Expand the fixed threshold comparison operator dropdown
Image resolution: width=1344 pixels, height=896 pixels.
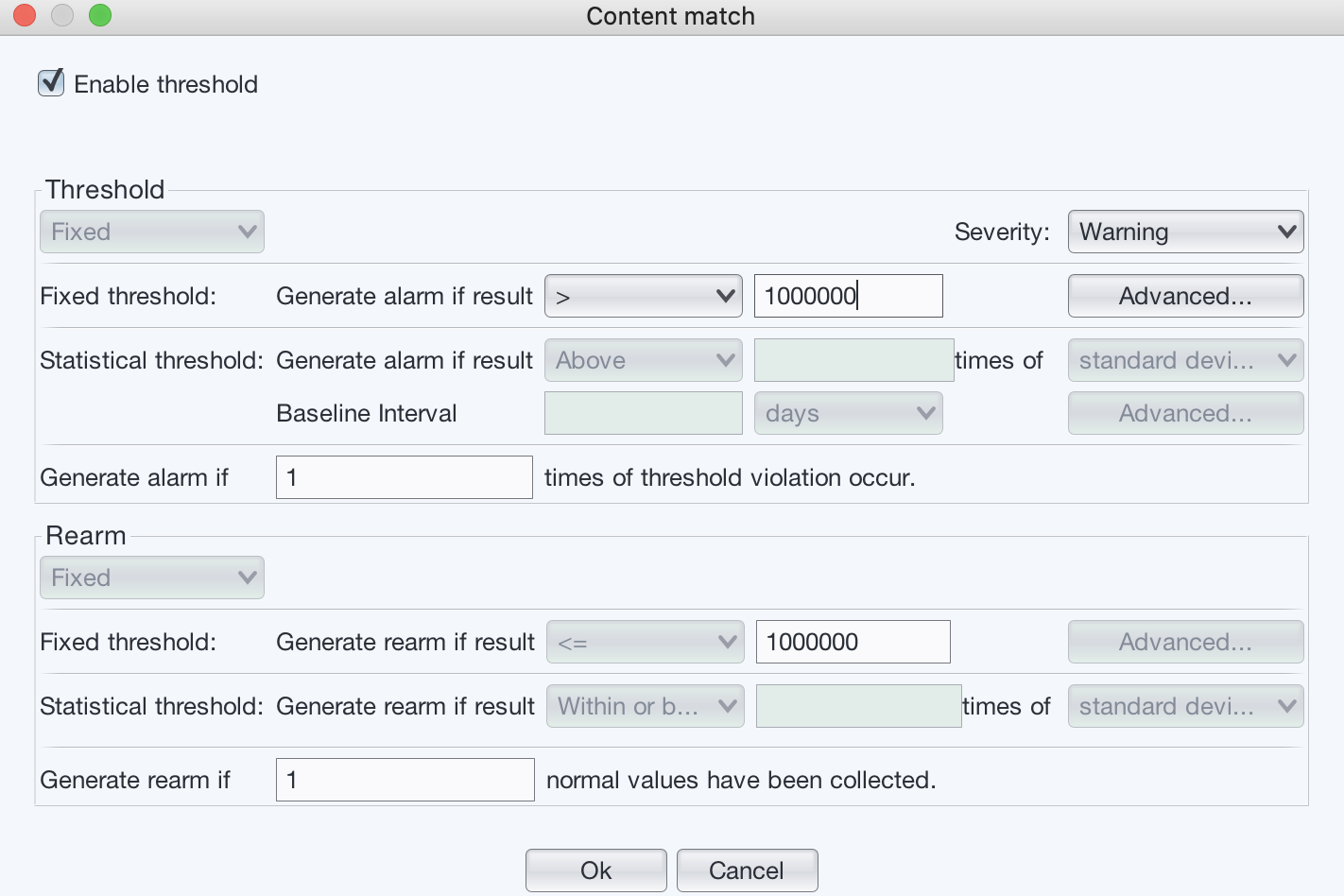tap(643, 296)
